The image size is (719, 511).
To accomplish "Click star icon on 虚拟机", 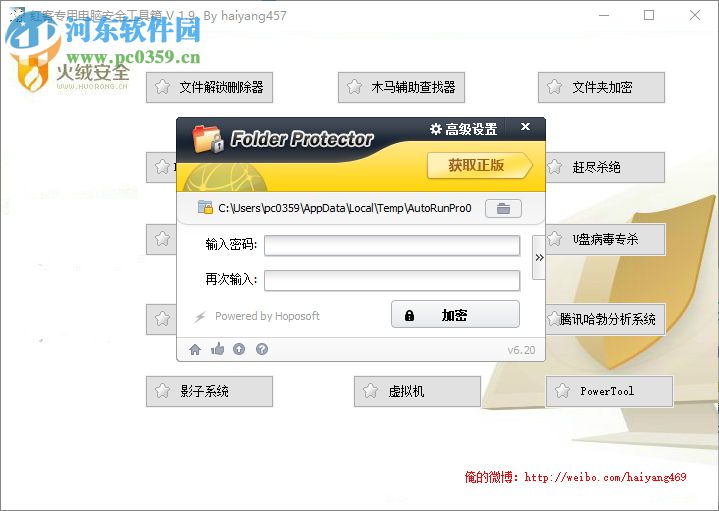I will pyautogui.click(x=371, y=391).
